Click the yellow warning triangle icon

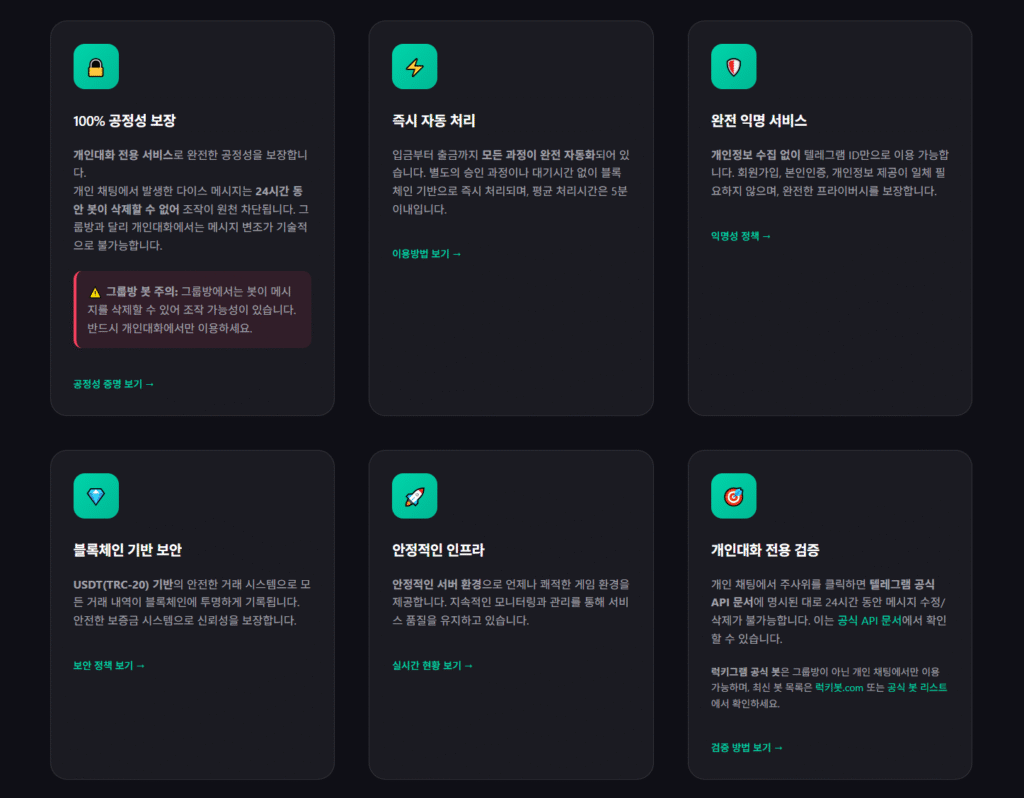coord(95,292)
